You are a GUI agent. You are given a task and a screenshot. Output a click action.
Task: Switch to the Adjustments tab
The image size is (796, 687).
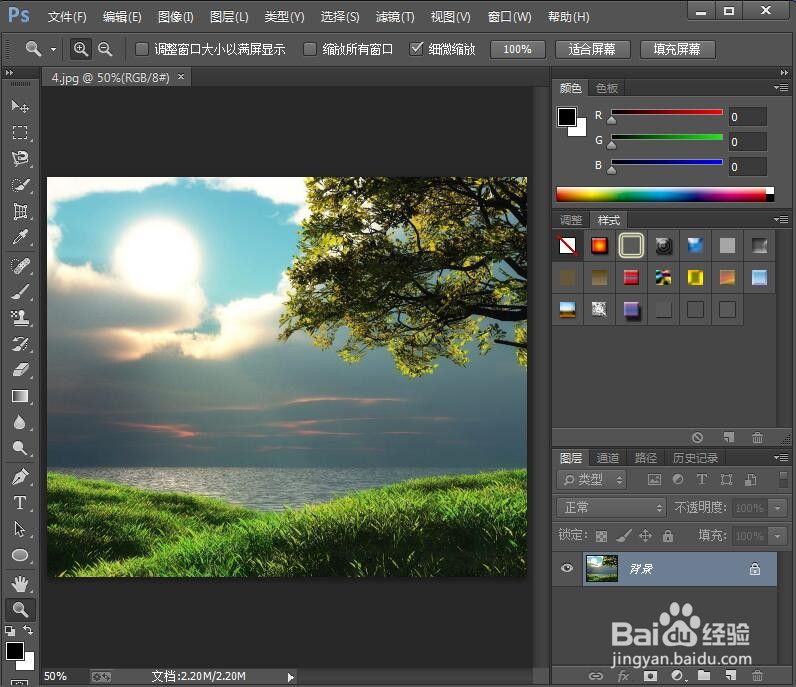(x=571, y=220)
